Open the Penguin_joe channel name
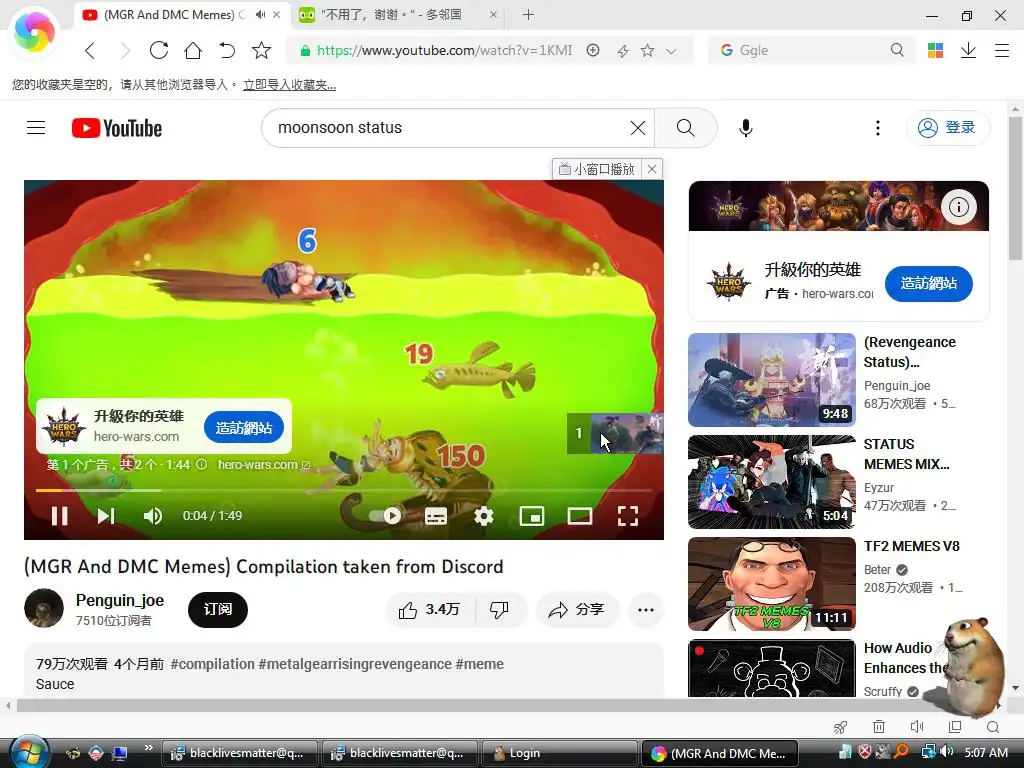The image size is (1024, 768). [x=120, y=600]
